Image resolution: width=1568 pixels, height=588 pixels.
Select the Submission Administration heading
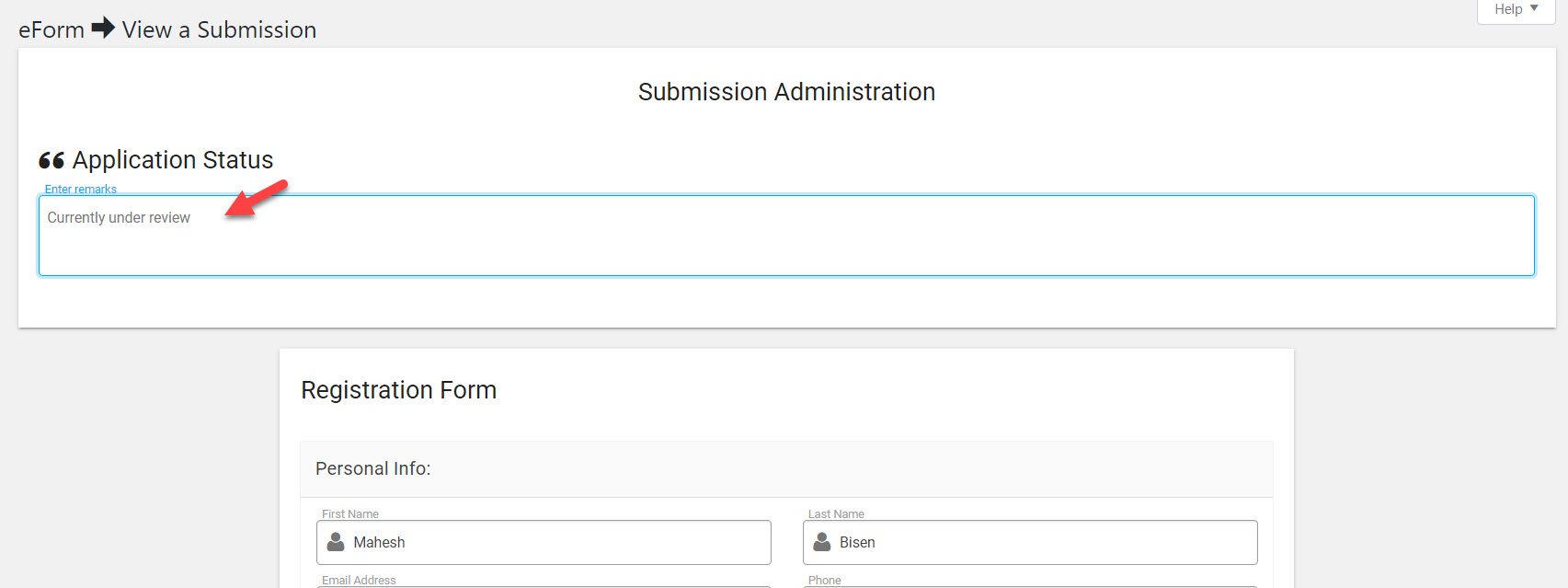click(786, 92)
